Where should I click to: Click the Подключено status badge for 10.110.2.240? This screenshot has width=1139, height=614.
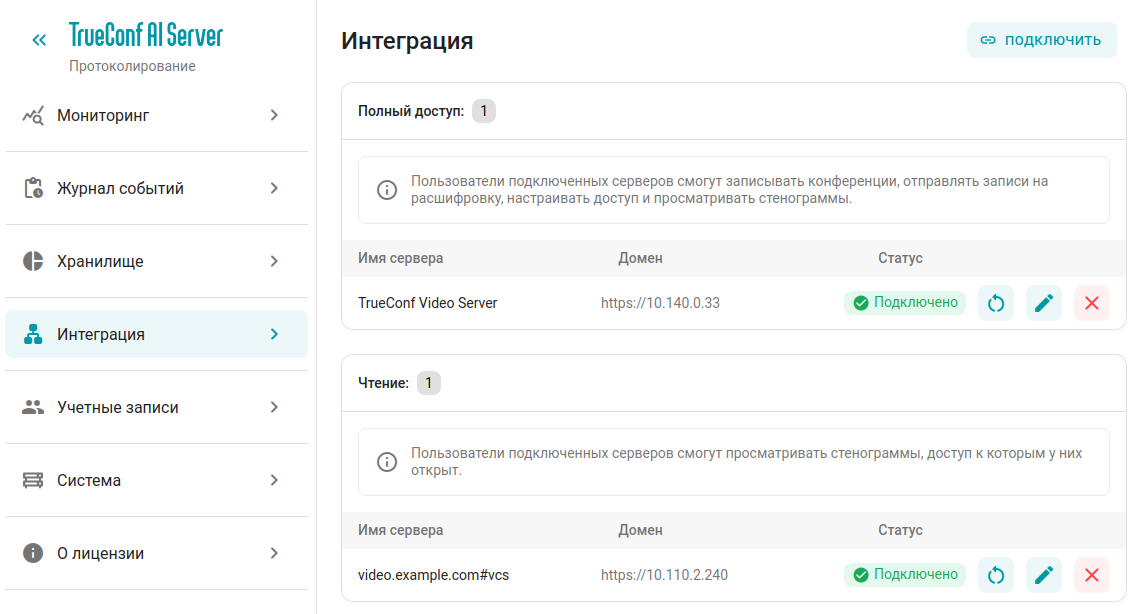click(x=905, y=575)
